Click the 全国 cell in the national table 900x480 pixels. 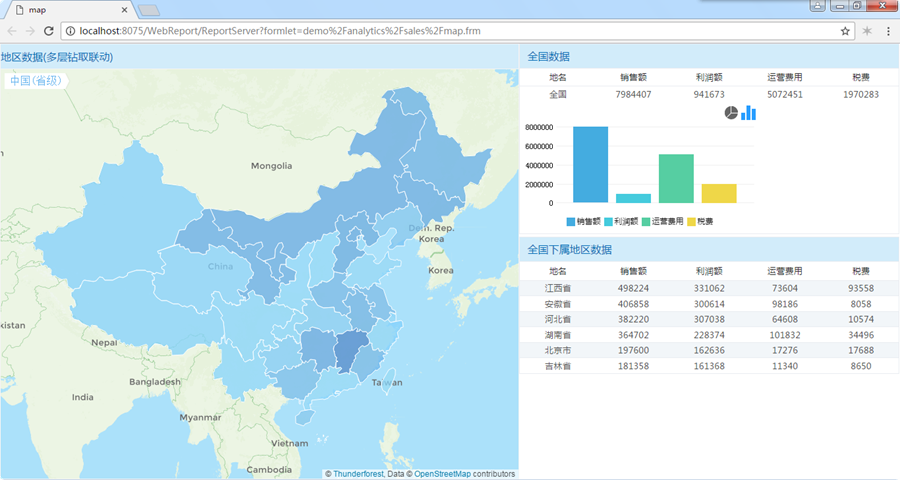point(558,94)
